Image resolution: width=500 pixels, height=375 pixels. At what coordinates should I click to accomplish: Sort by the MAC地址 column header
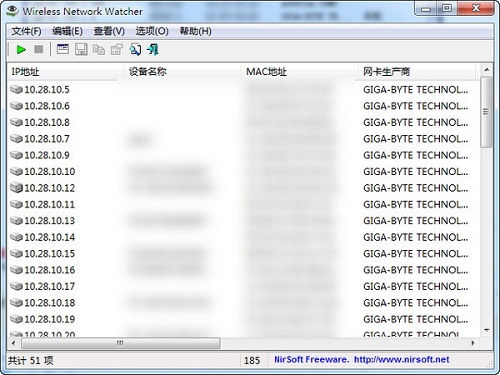pyautogui.click(x=300, y=72)
